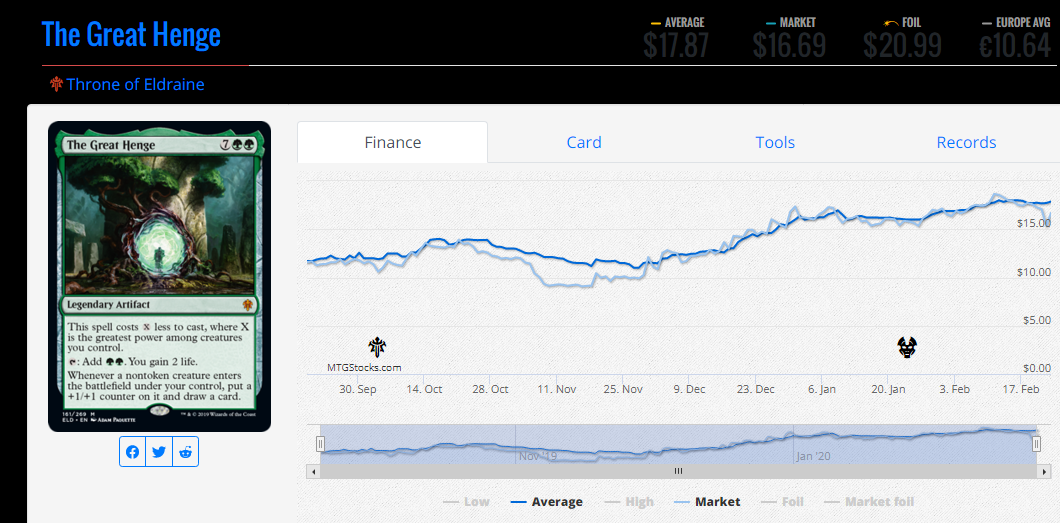Open the Tools tab
1060x523 pixels.
(x=775, y=143)
